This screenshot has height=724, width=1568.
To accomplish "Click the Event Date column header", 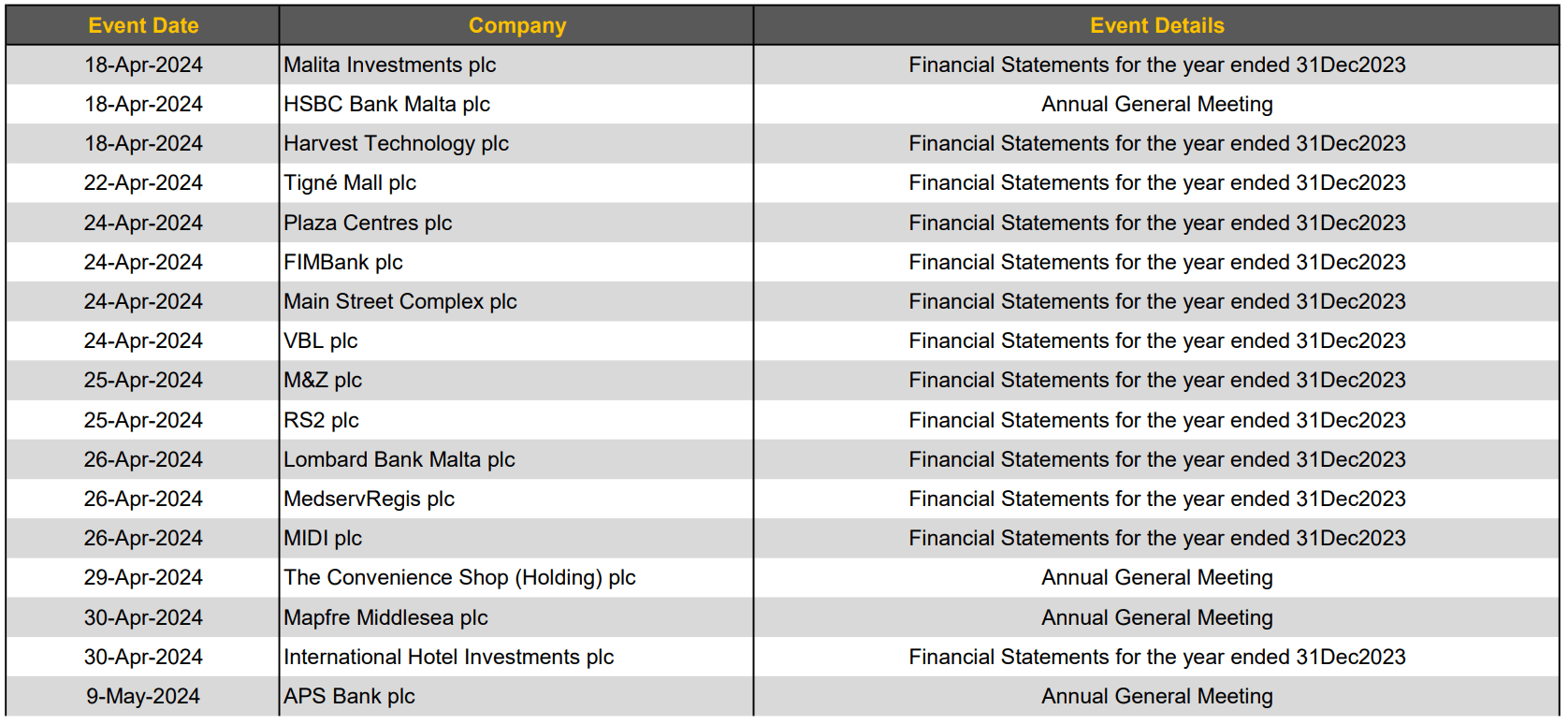I will 143,26.
